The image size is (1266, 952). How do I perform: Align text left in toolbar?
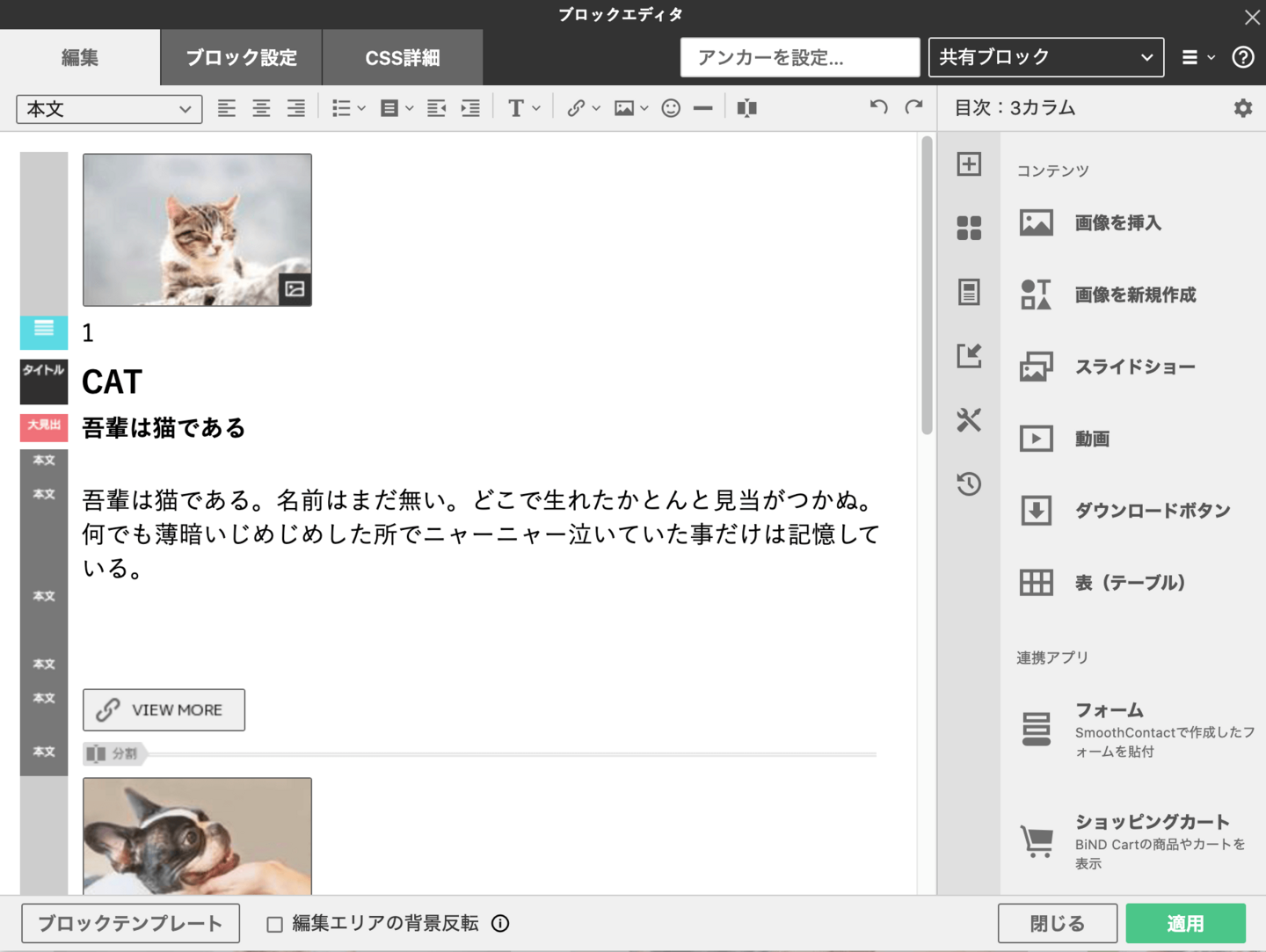(227, 108)
